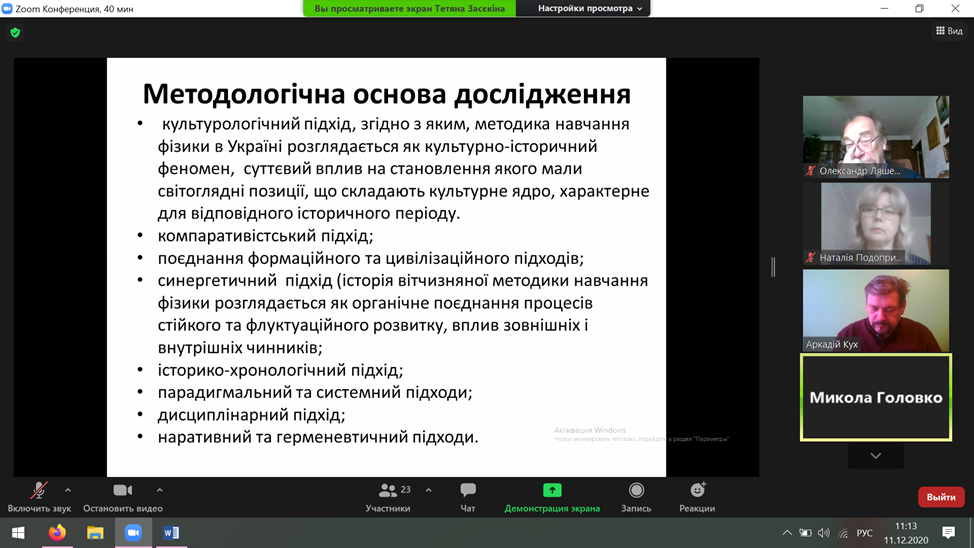This screenshot has height=548, width=974.
Task: Expand video options arrow beside camera
Action: [x=160, y=490]
